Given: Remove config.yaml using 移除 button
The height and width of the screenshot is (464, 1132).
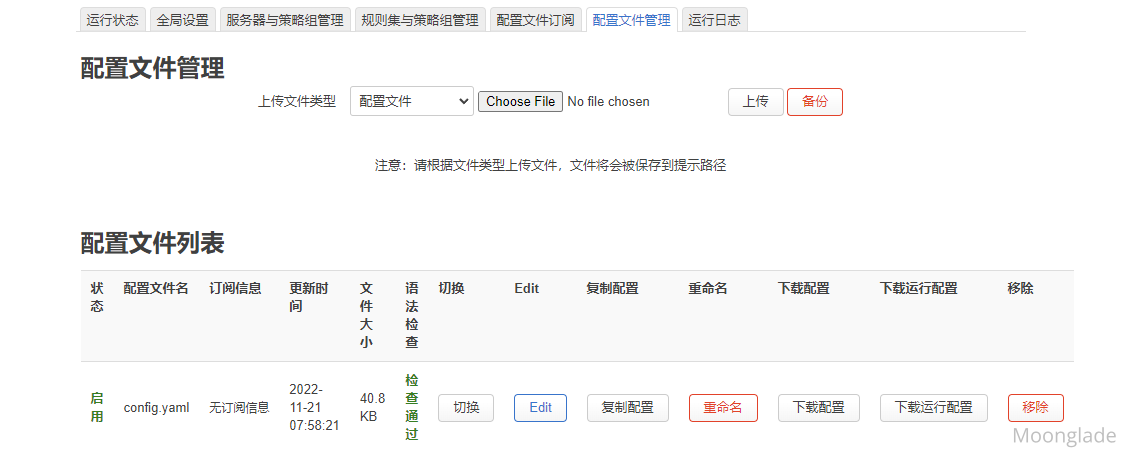Looking at the screenshot, I should 1035,408.
